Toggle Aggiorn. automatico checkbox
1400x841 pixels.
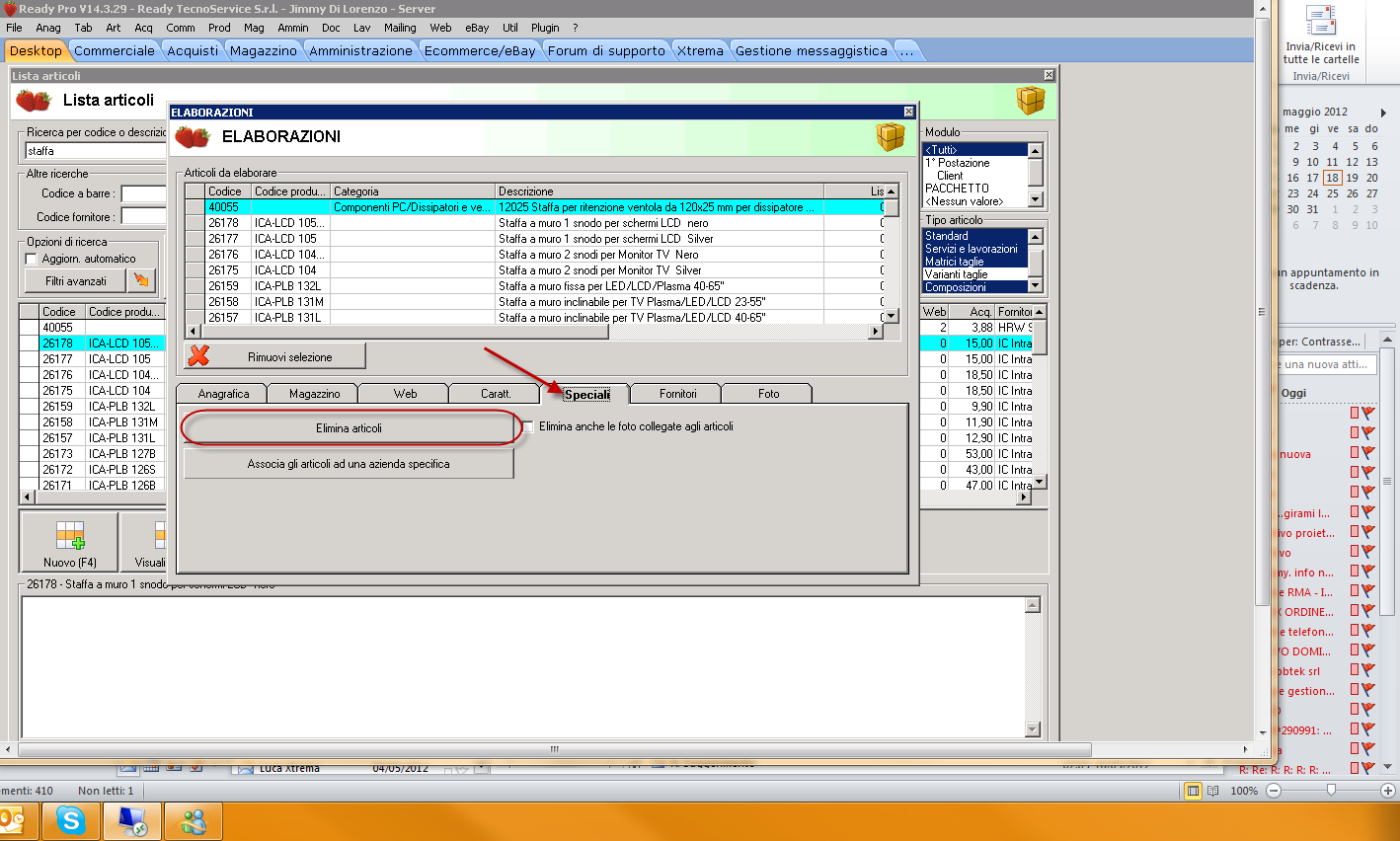point(32,259)
